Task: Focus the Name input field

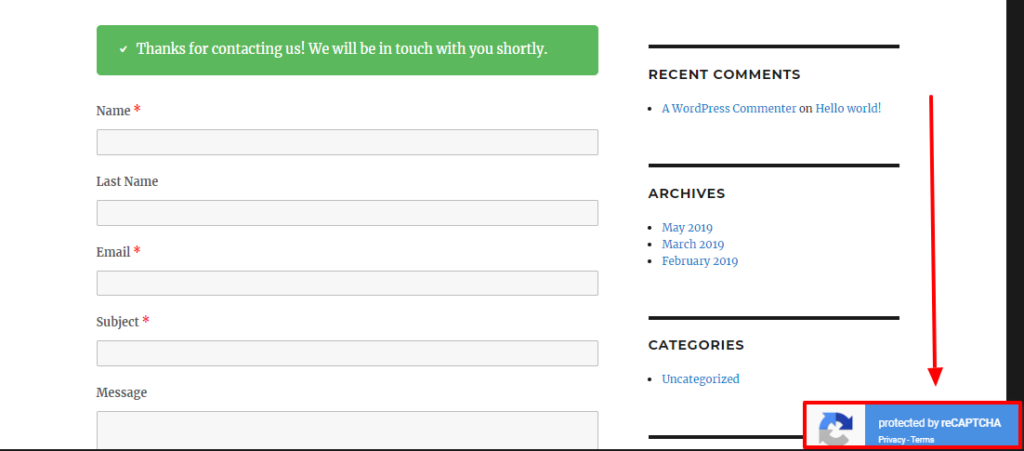Action: (x=347, y=142)
